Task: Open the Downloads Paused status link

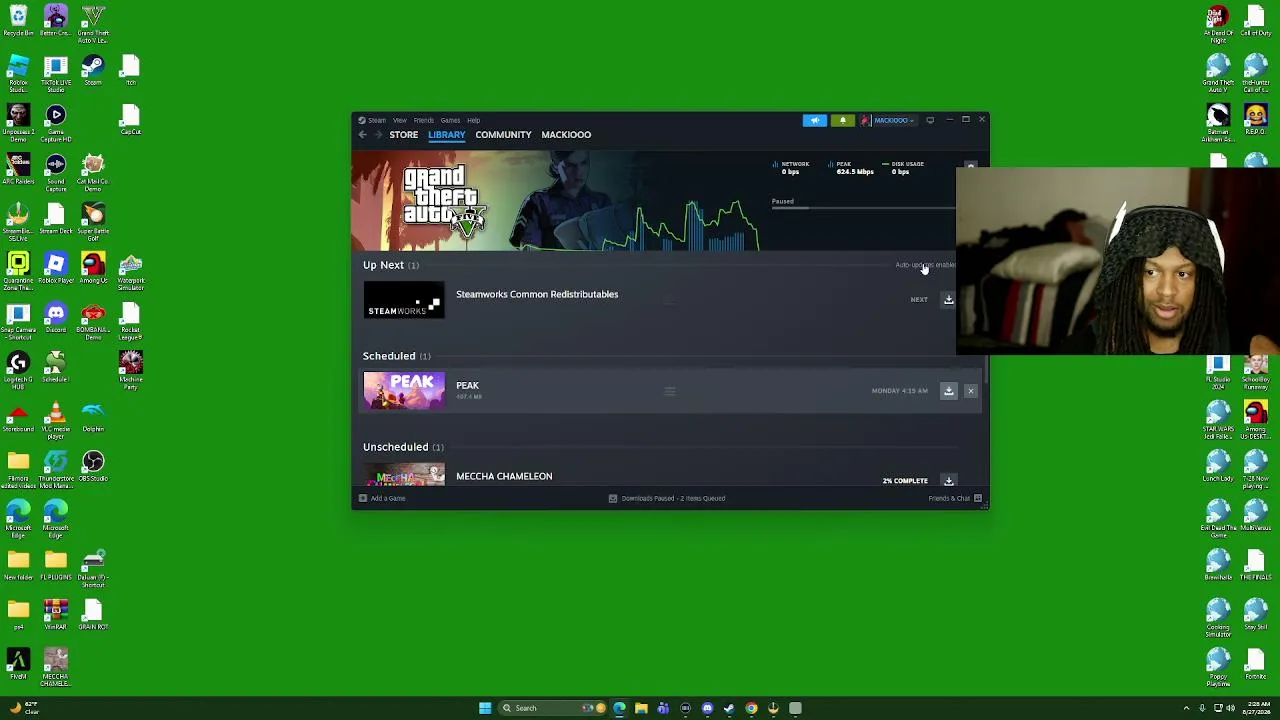Action: [x=667, y=498]
